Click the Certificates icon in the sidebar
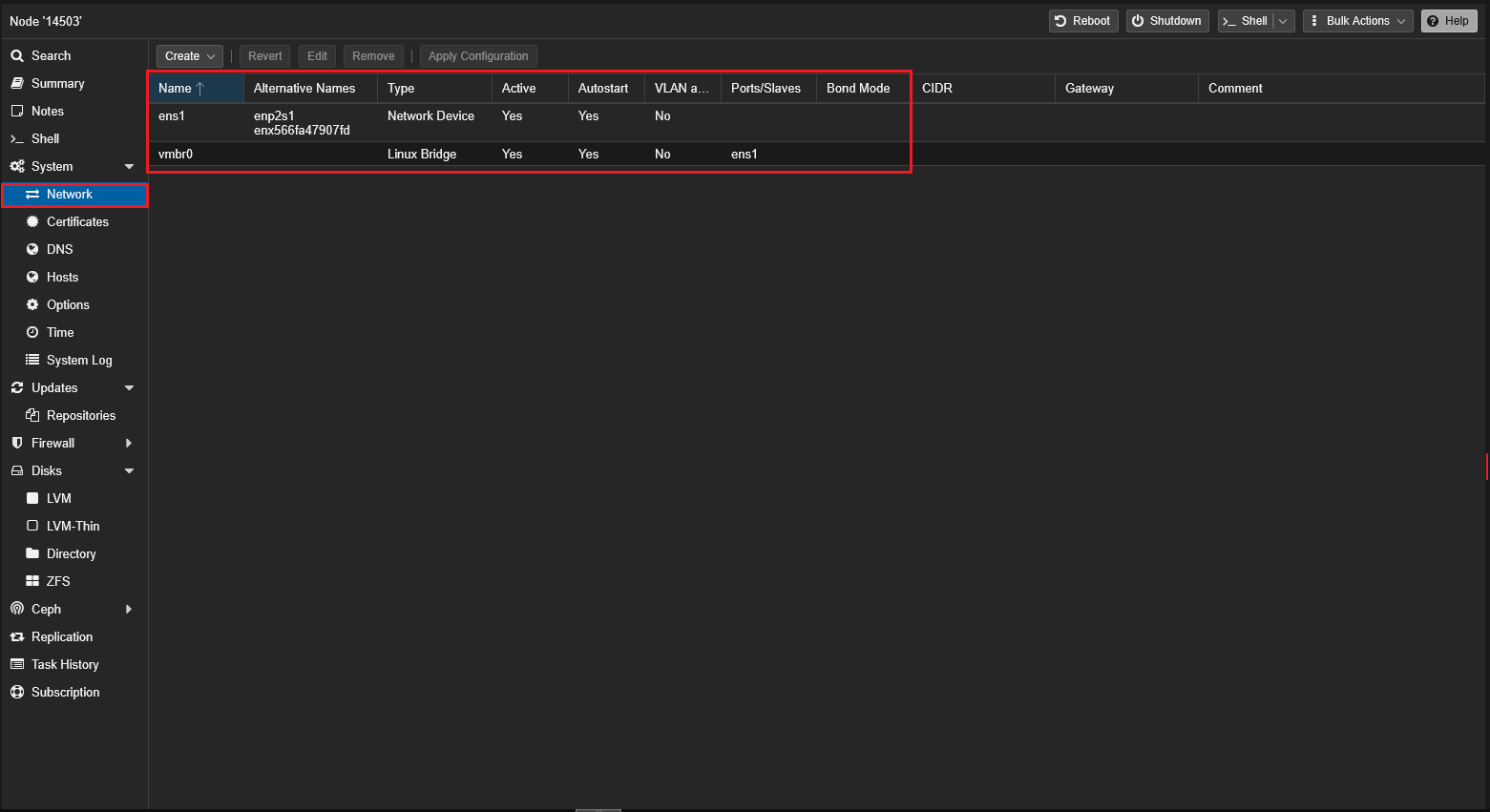 point(32,221)
